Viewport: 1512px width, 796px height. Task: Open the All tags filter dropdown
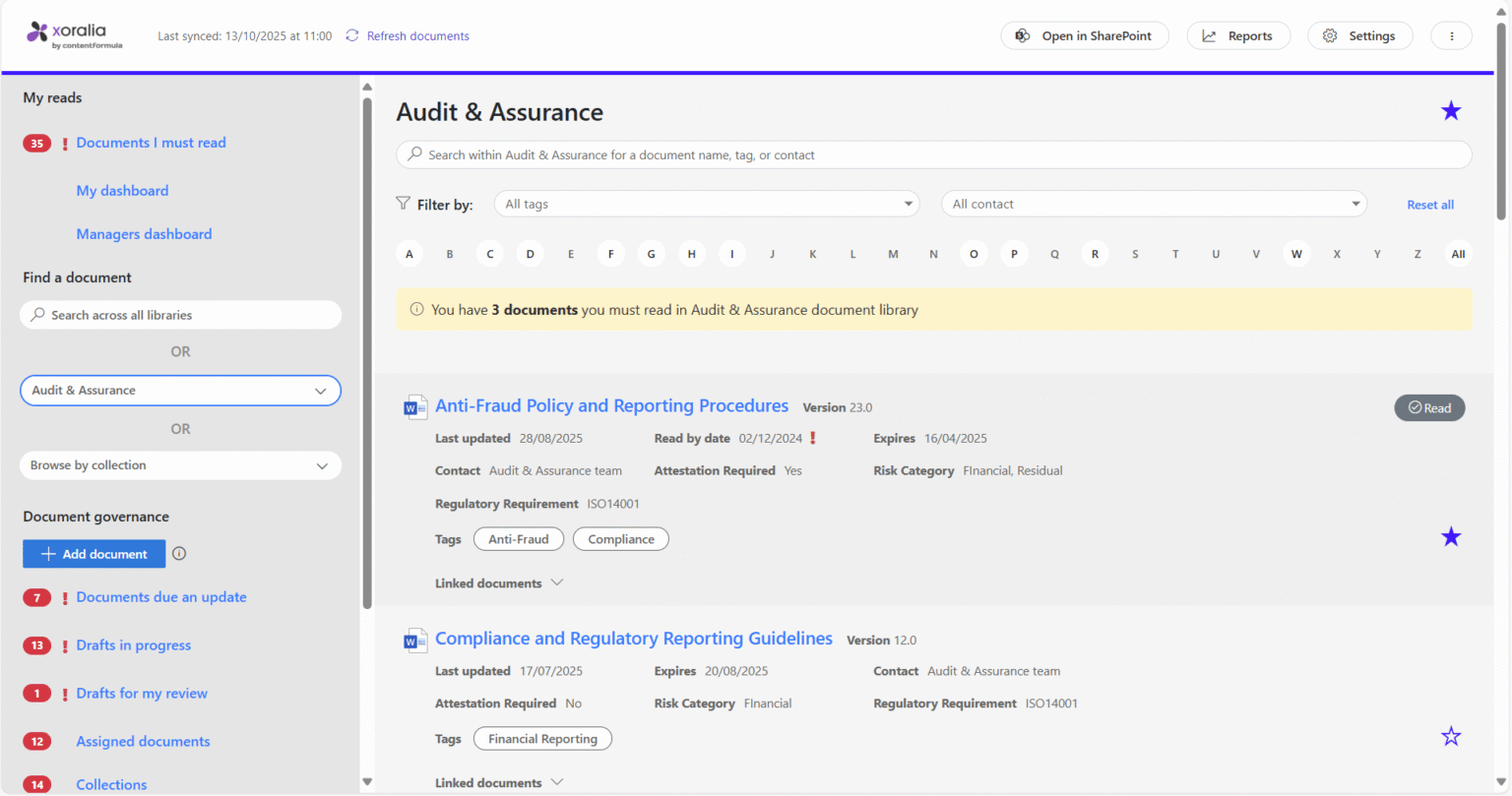(706, 204)
